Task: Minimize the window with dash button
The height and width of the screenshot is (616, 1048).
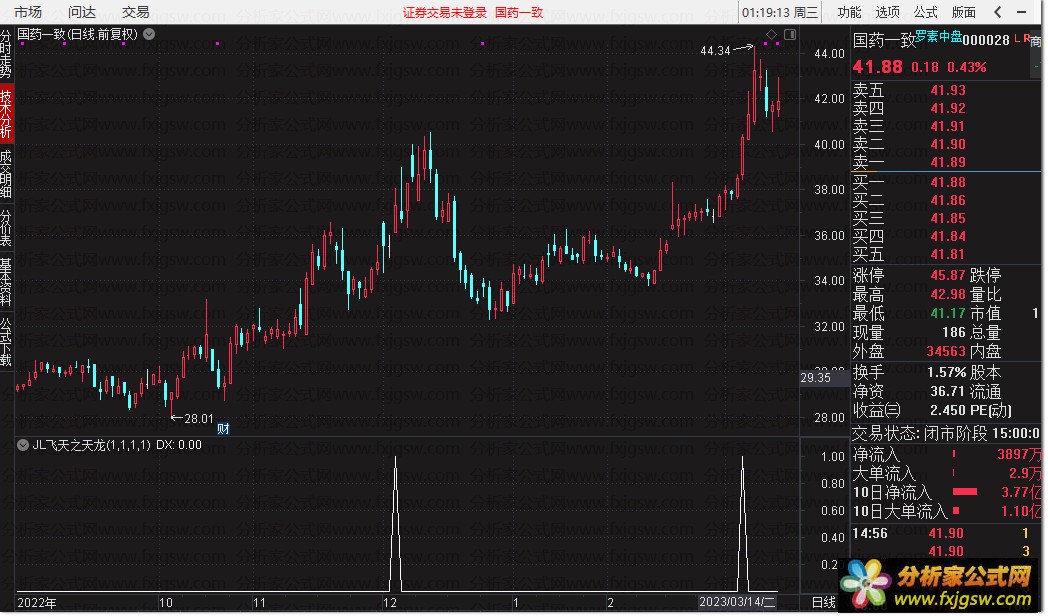Action: click(x=1021, y=12)
